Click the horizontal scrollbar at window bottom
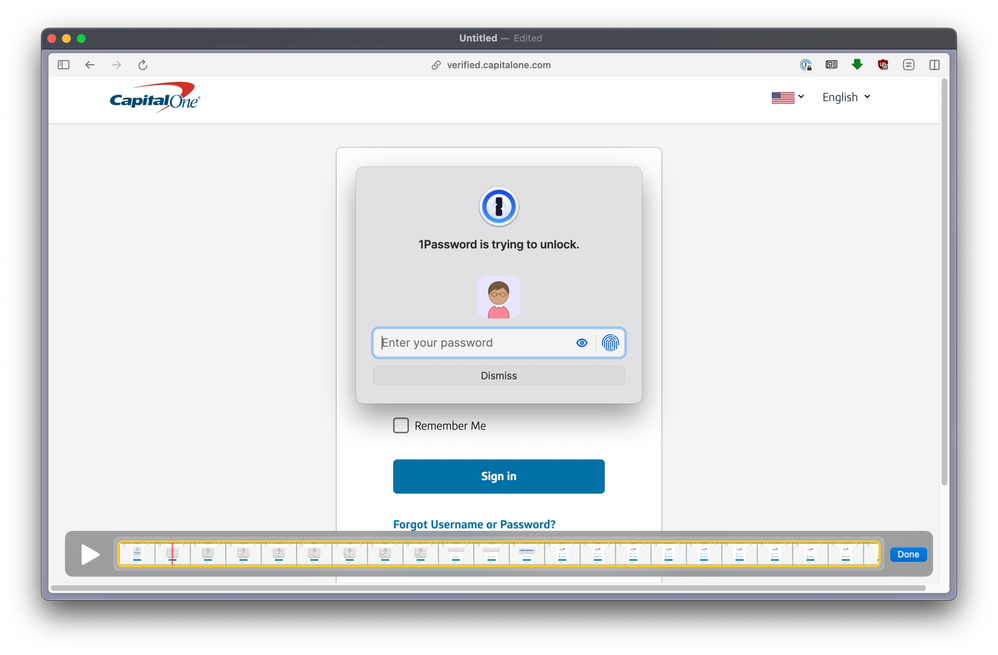 tap(488, 588)
